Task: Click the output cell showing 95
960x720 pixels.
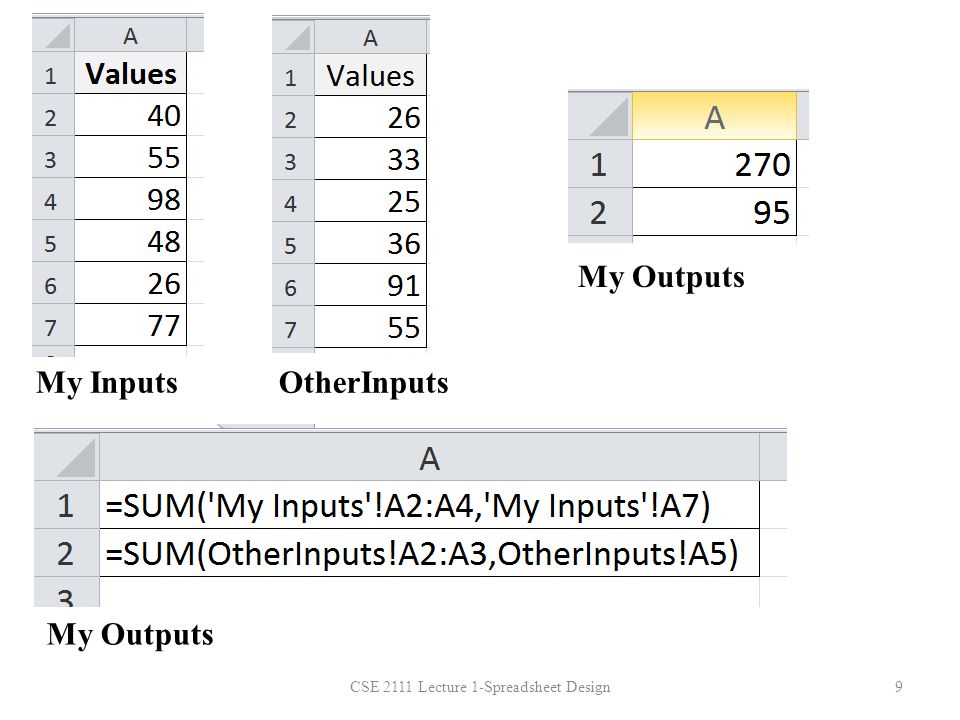Action: tap(714, 212)
